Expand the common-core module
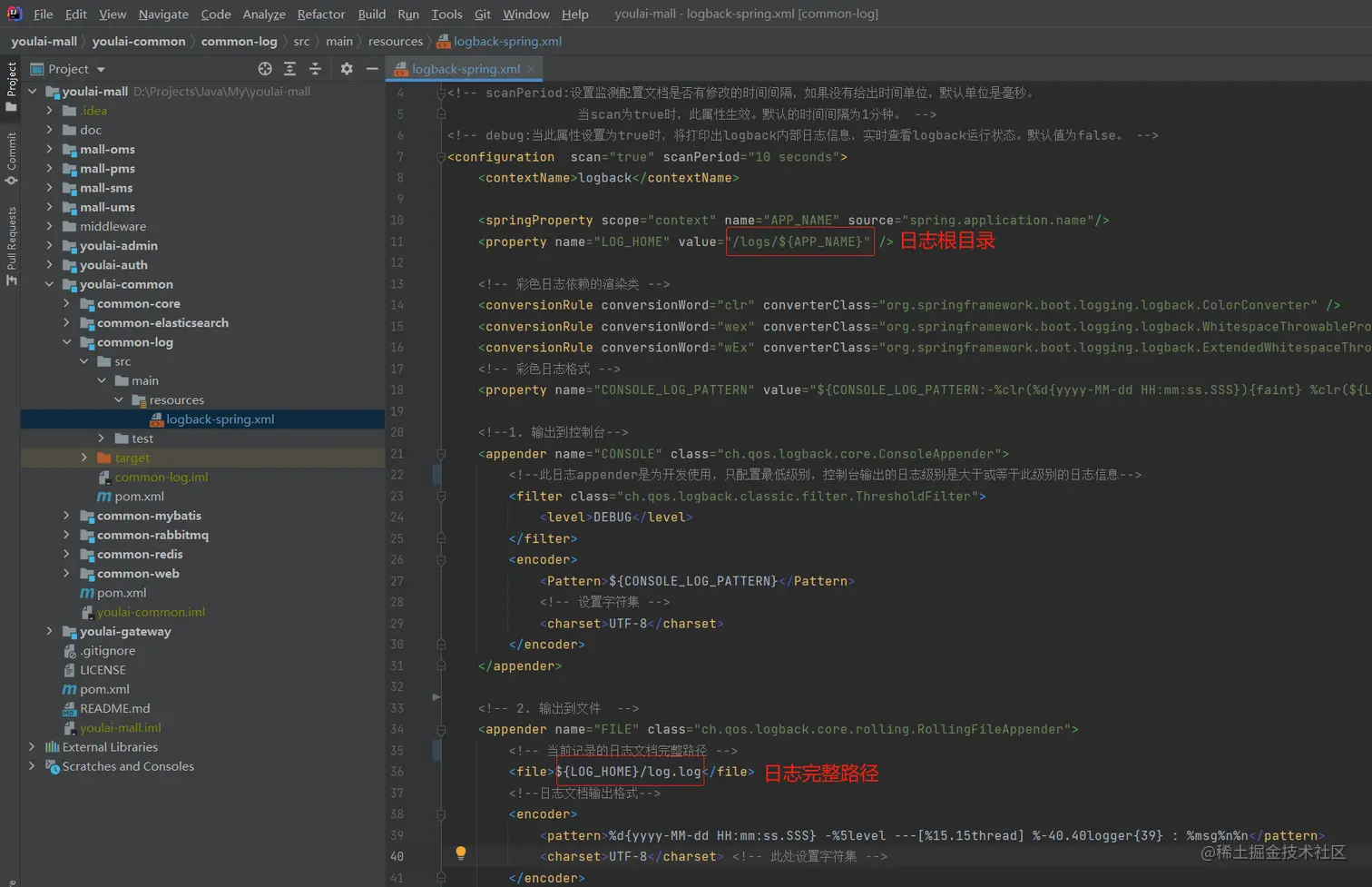 coord(67,303)
